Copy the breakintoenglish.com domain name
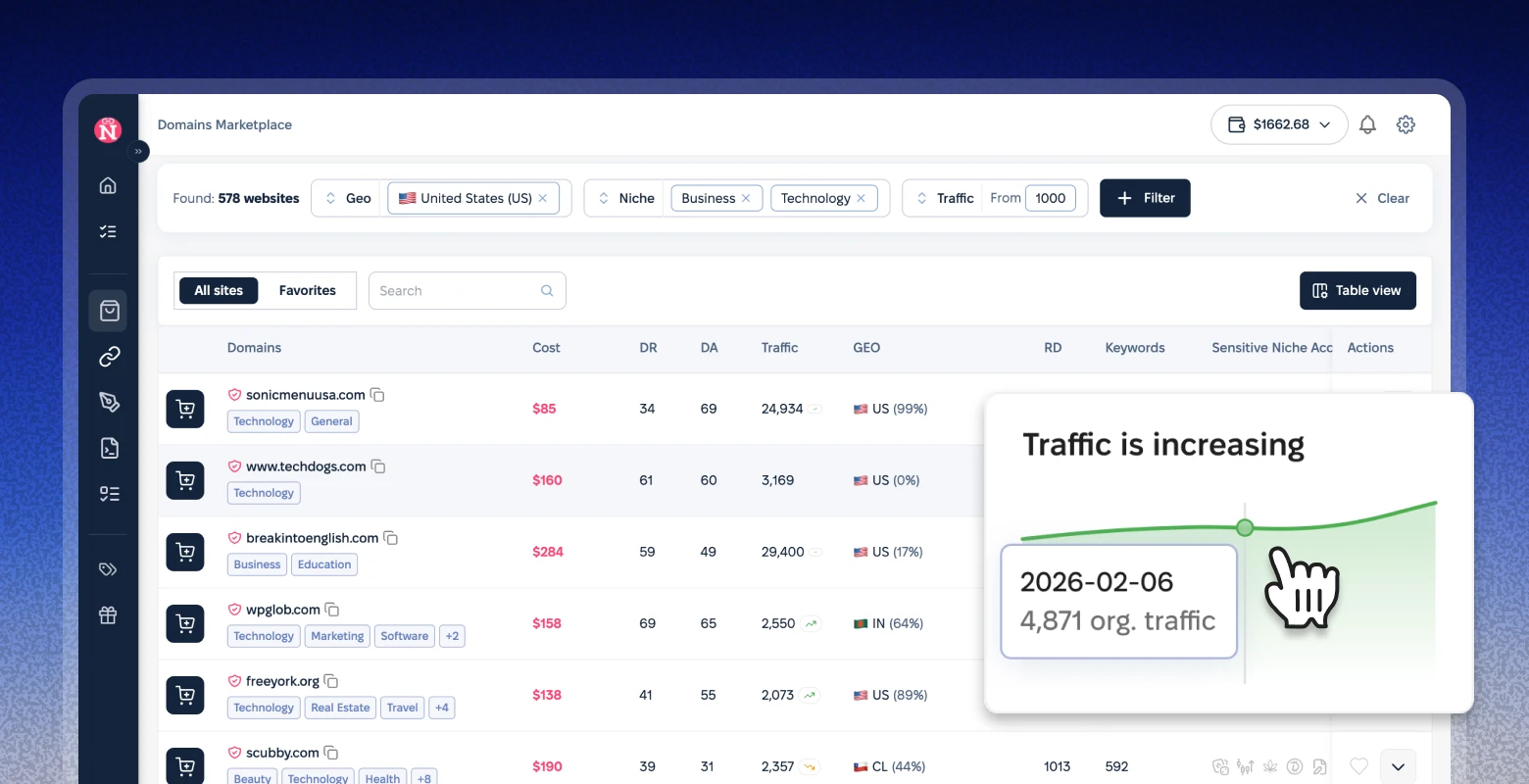 click(390, 538)
